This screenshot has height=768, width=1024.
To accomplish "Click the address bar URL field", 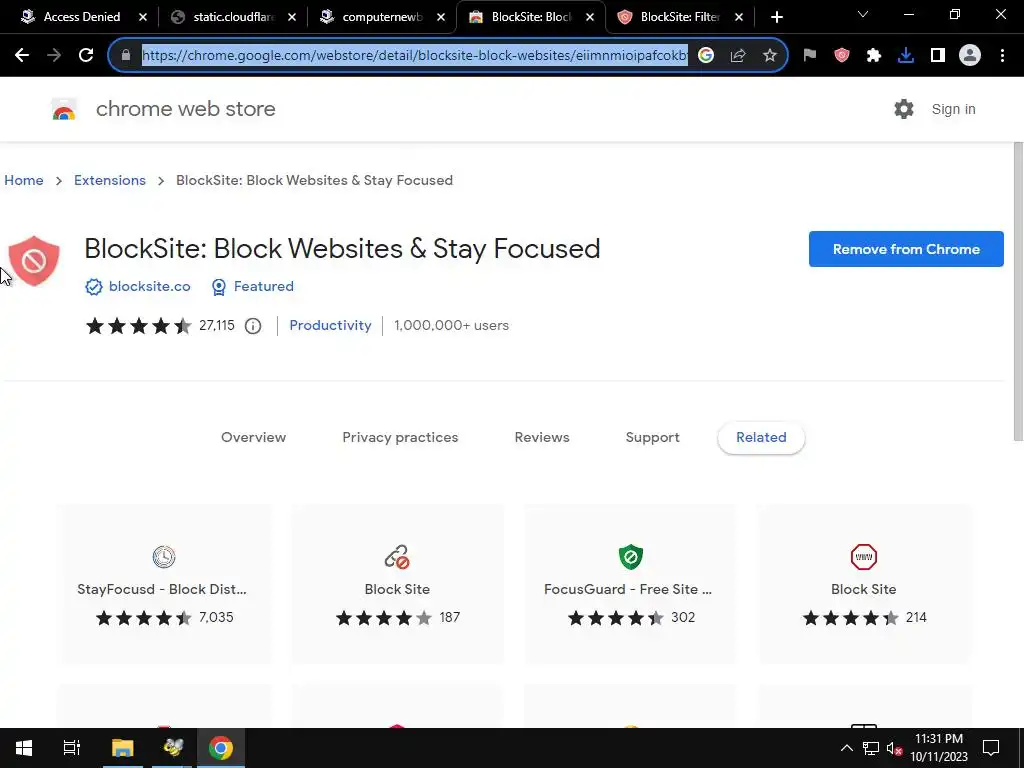I will point(414,56).
